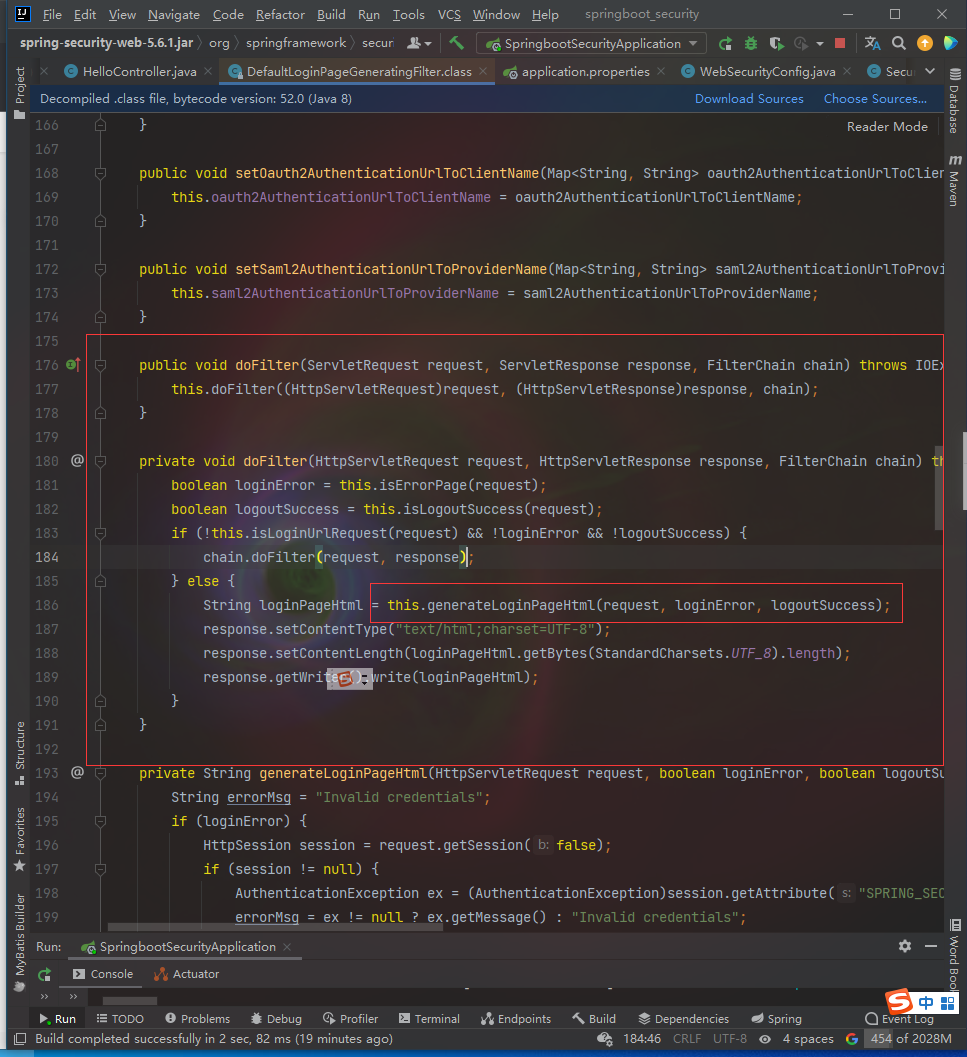
Task: Toggle tool window bars icon in status bar
Action: (20, 1039)
